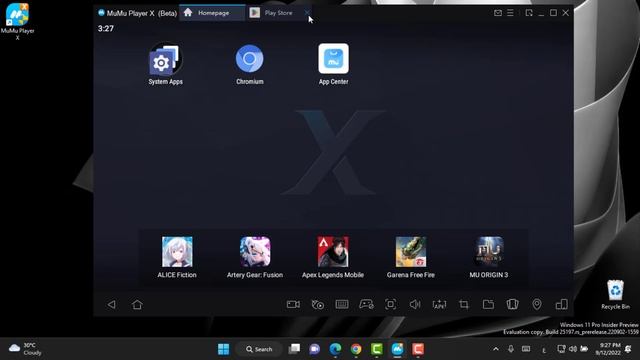Image resolution: width=640 pixels, height=360 pixels.
Task: Select the crop screen tool
Action: (x=464, y=304)
